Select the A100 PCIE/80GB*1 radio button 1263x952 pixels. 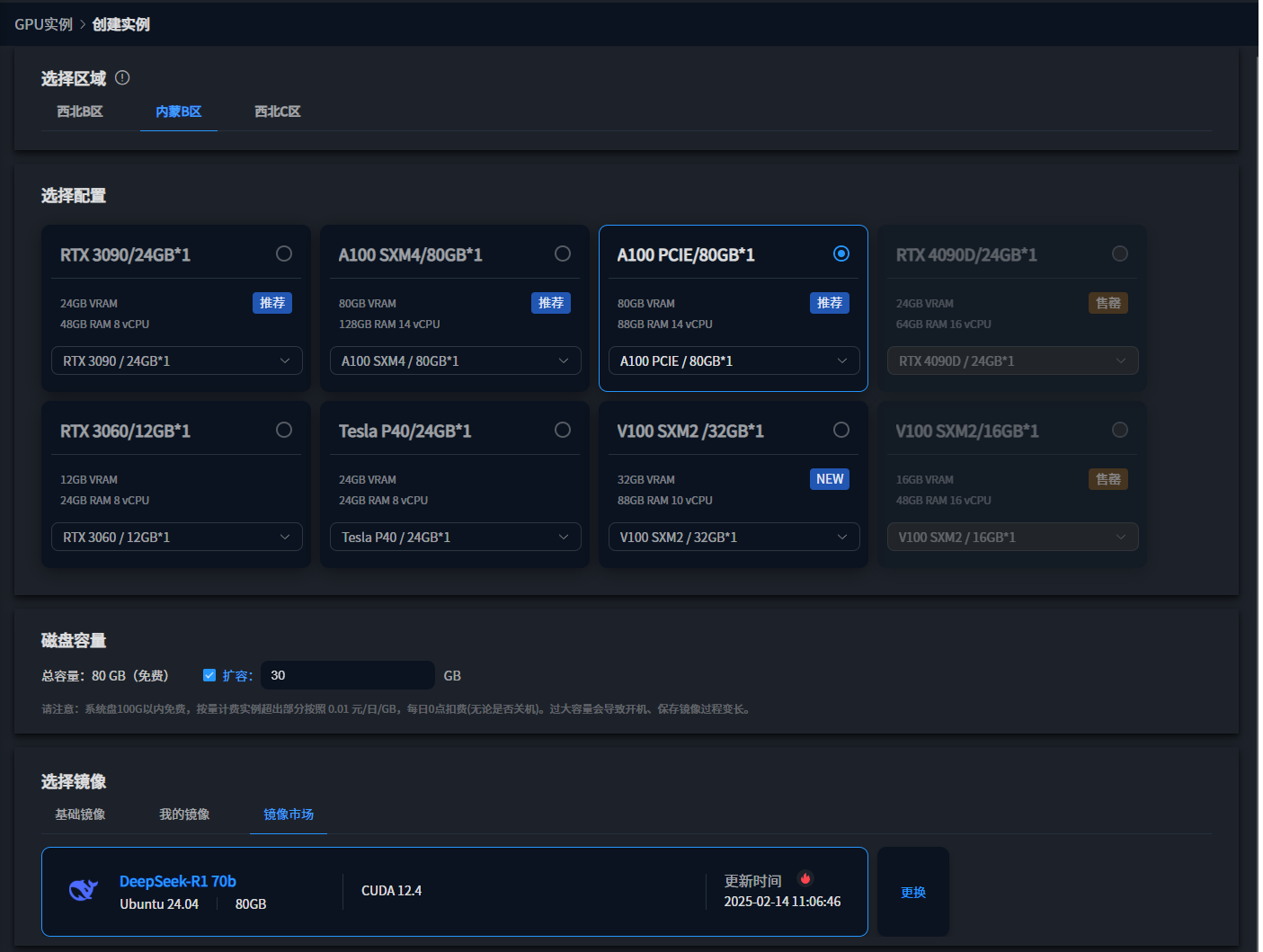tap(841, 254)
